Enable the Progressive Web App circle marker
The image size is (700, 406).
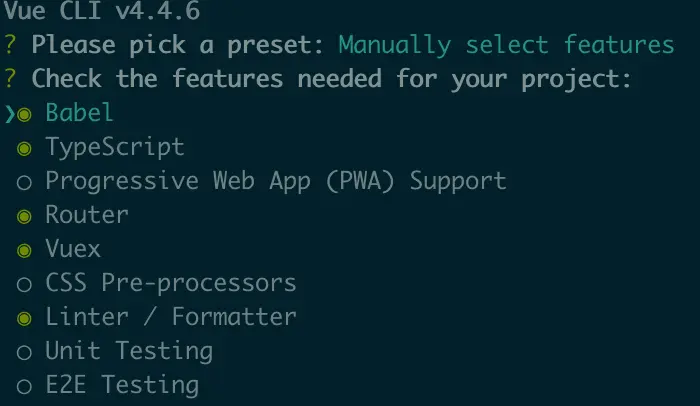click(25, 182)
